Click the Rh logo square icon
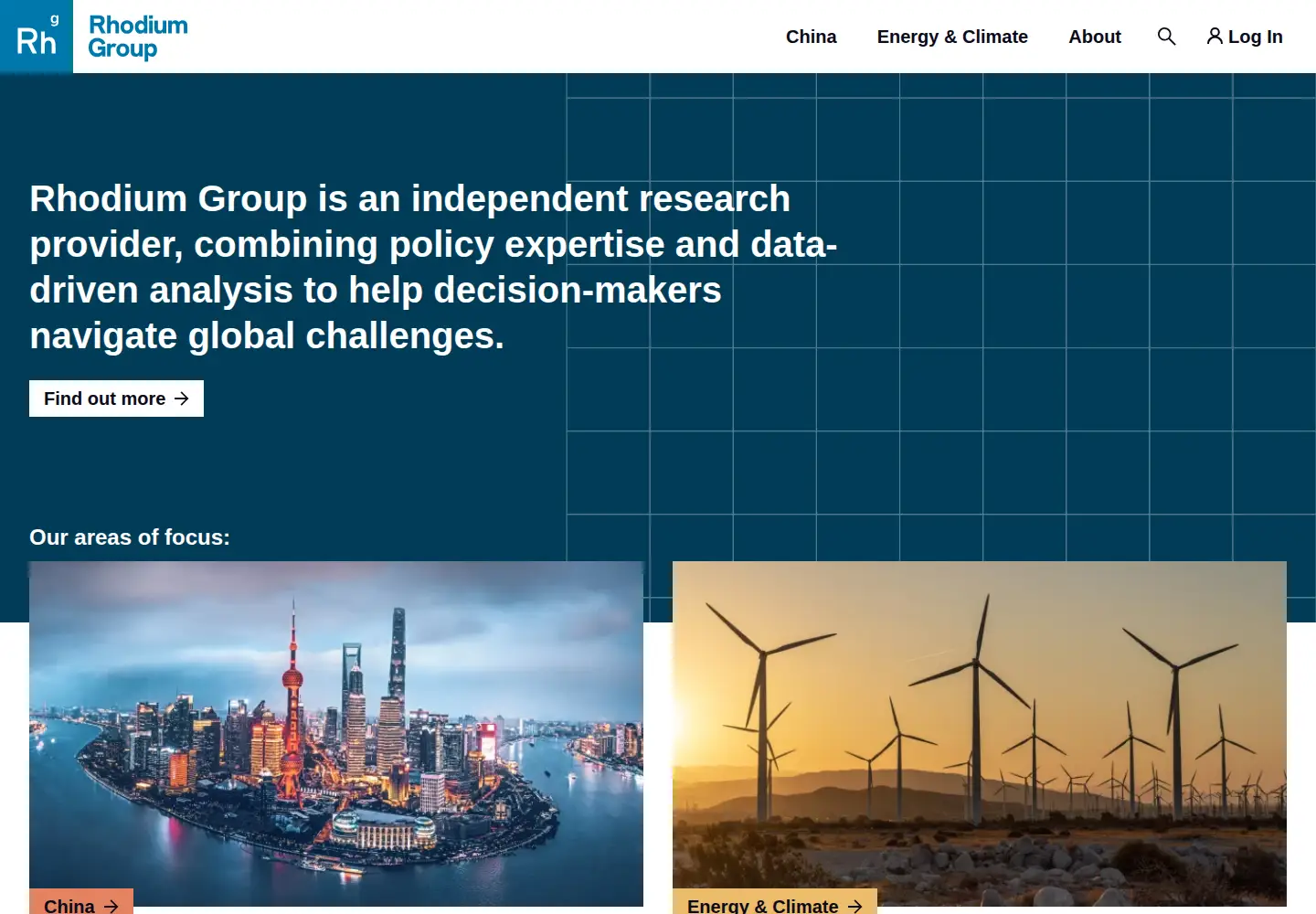Screen dimensions: 1316x914 coord(37,37)
